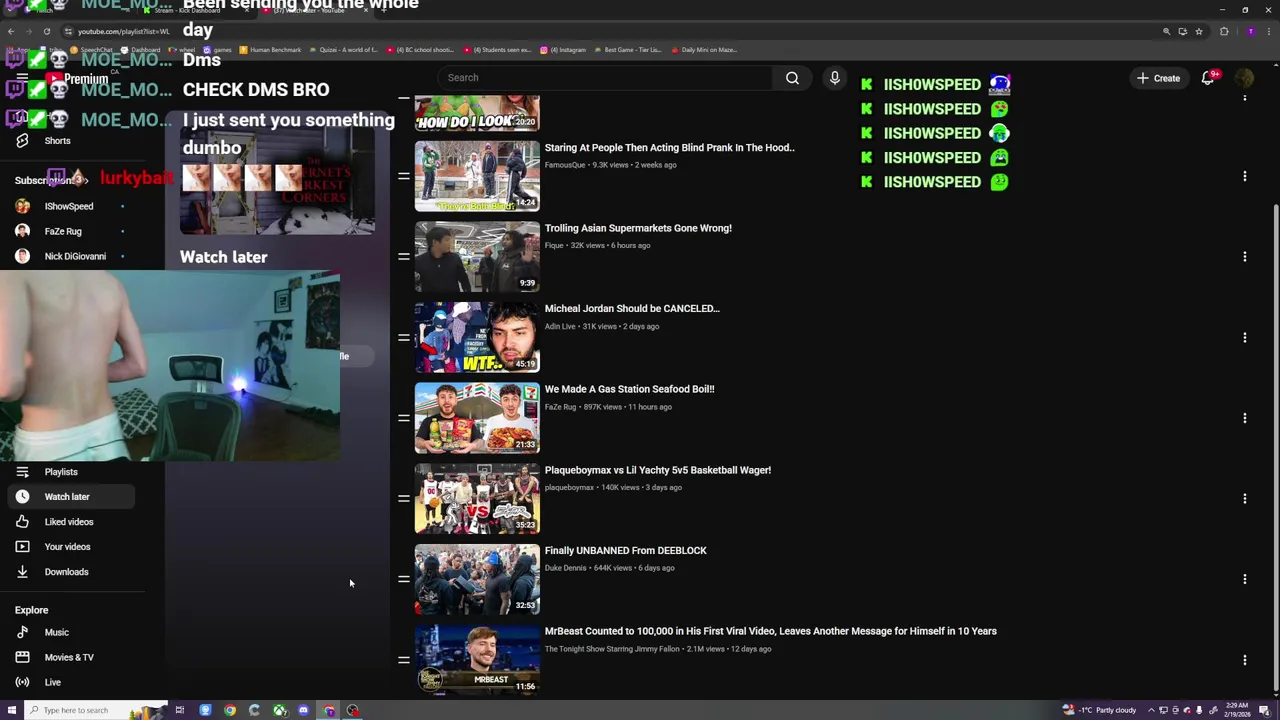Open the Daily Mini on Maze bookmark
This screenshot has width=1280, height=720.
click(705, 50)
